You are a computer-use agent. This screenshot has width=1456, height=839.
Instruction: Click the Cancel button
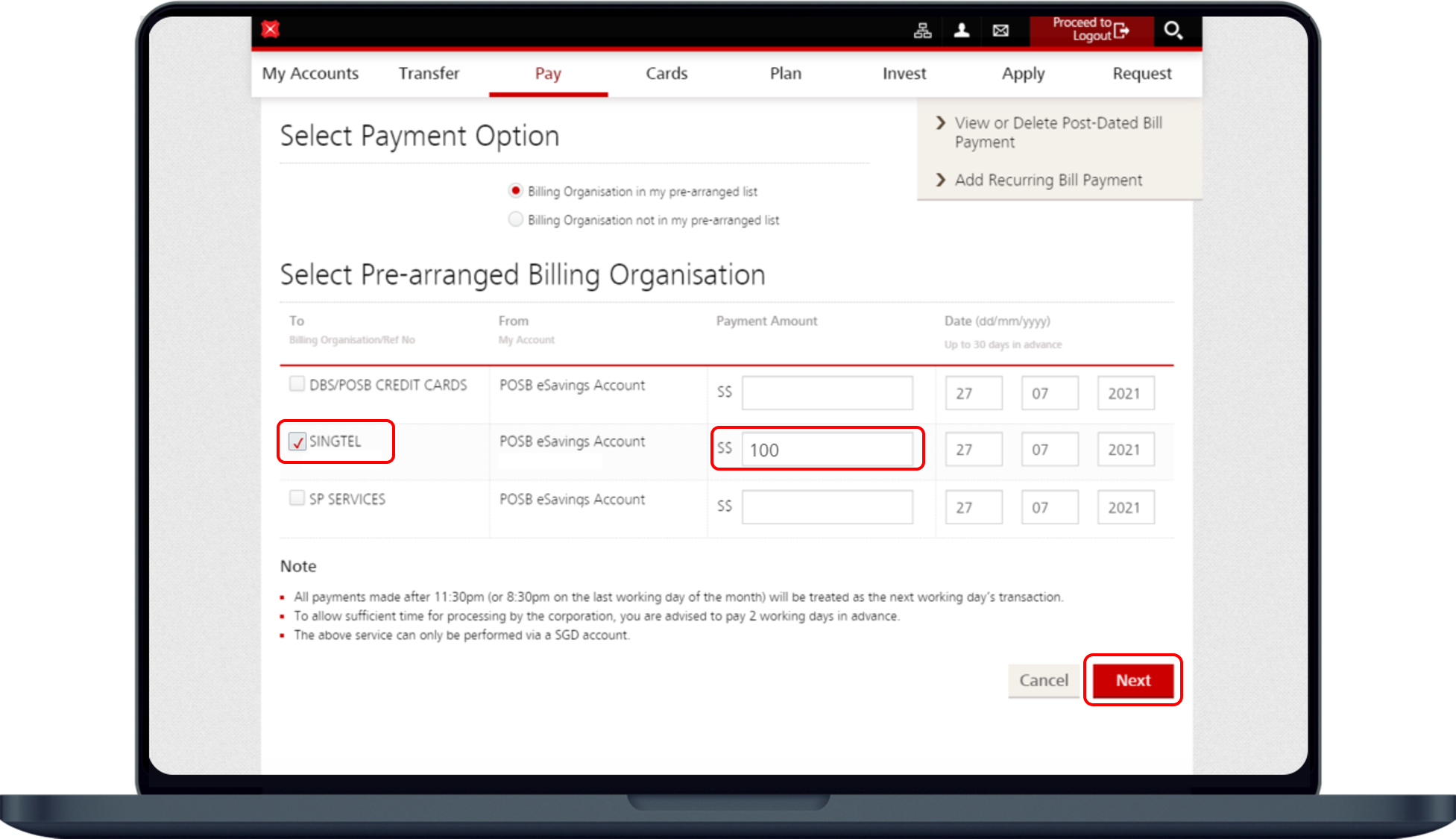click(x=1043, y=680)
